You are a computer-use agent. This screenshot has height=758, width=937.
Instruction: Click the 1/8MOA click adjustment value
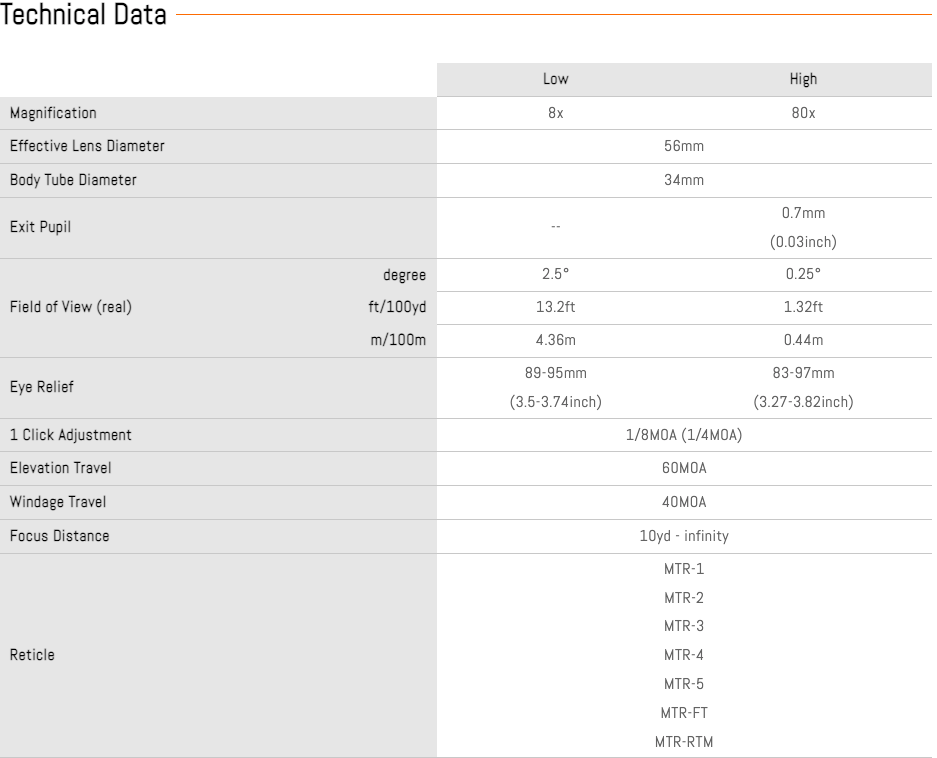tap(684, 435)
